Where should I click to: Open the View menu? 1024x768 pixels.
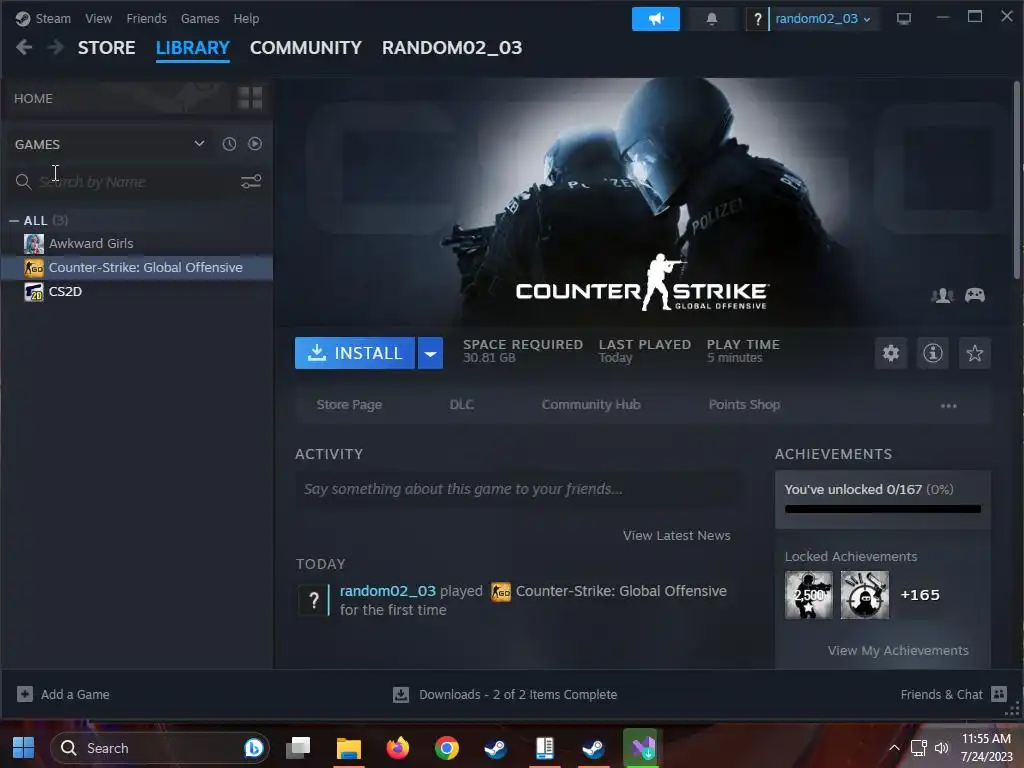(x=99, y=19)
